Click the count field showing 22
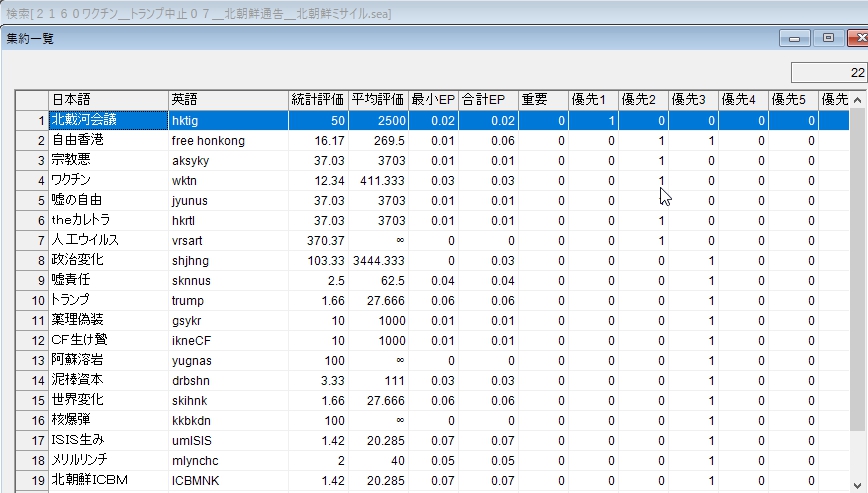The width and height of the screenshot is (868, 493). [828, 73]
